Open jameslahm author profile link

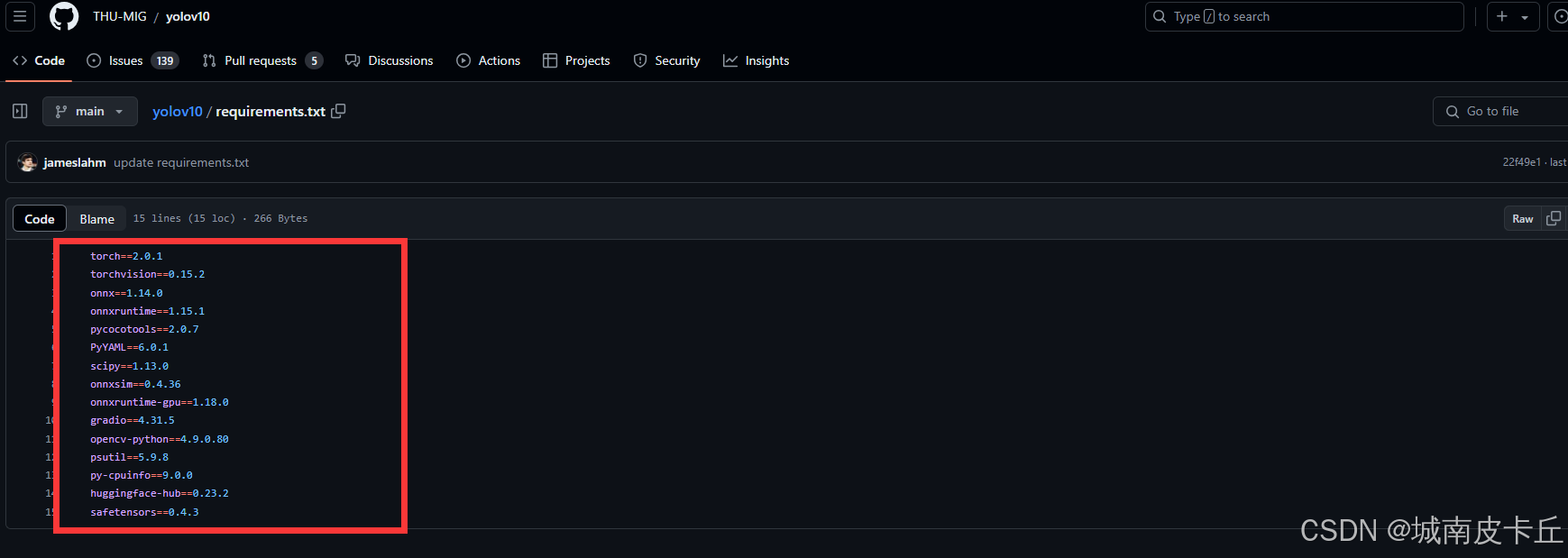coord(75,162)
